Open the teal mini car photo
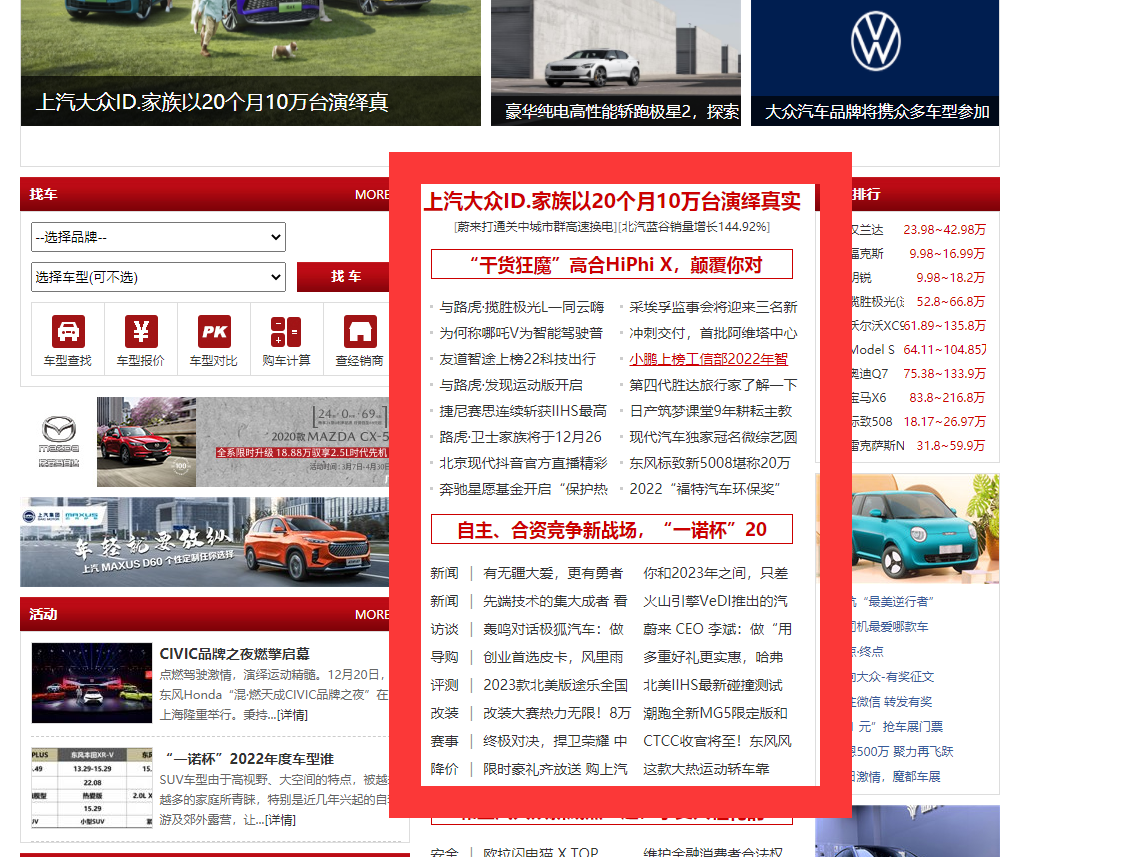Screen dimensions: 1138x857 click(925, 528)
